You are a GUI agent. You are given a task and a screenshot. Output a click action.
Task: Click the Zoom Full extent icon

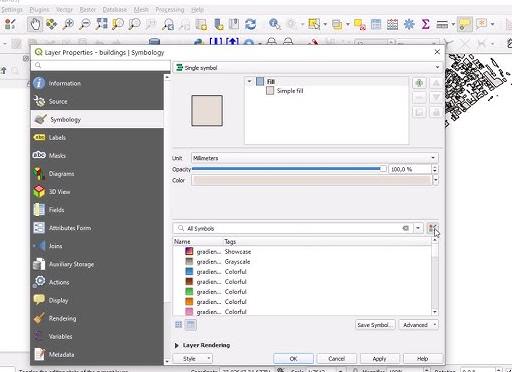(x=101, y=24)
